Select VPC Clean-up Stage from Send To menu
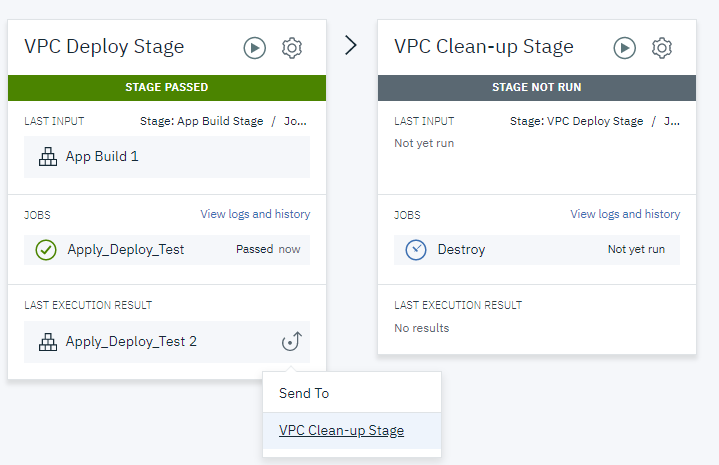 tap(341, 431)
